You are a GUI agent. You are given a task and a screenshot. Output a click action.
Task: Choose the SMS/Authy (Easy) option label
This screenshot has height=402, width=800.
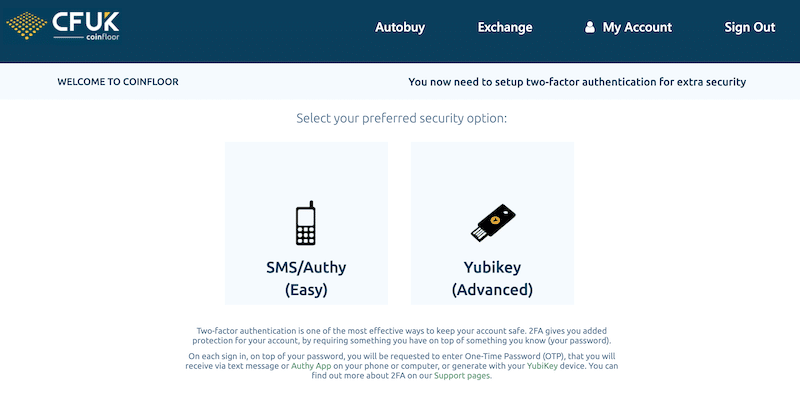click(306, 279)
